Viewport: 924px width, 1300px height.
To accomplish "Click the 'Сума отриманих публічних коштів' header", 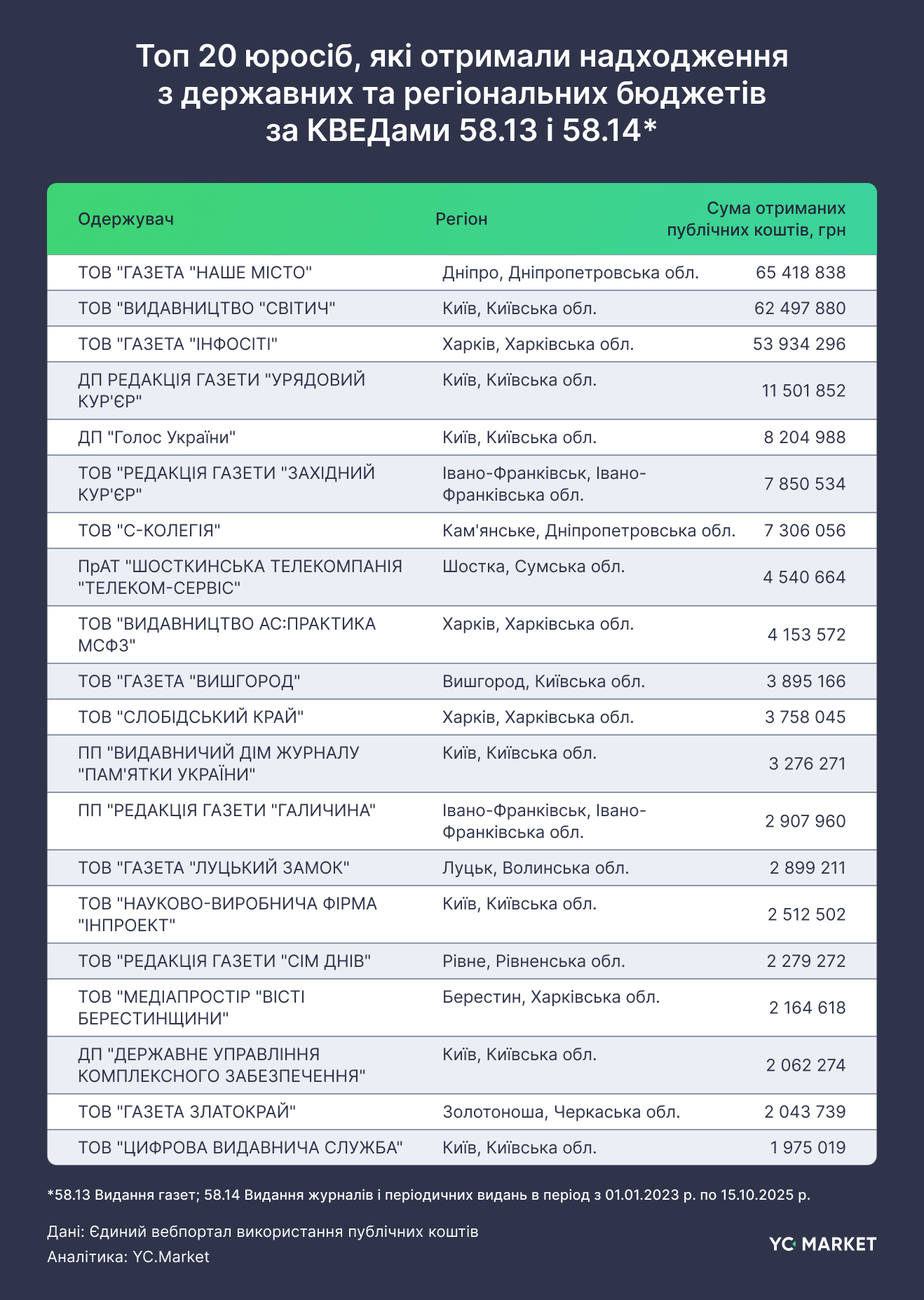I will point(756,219).
